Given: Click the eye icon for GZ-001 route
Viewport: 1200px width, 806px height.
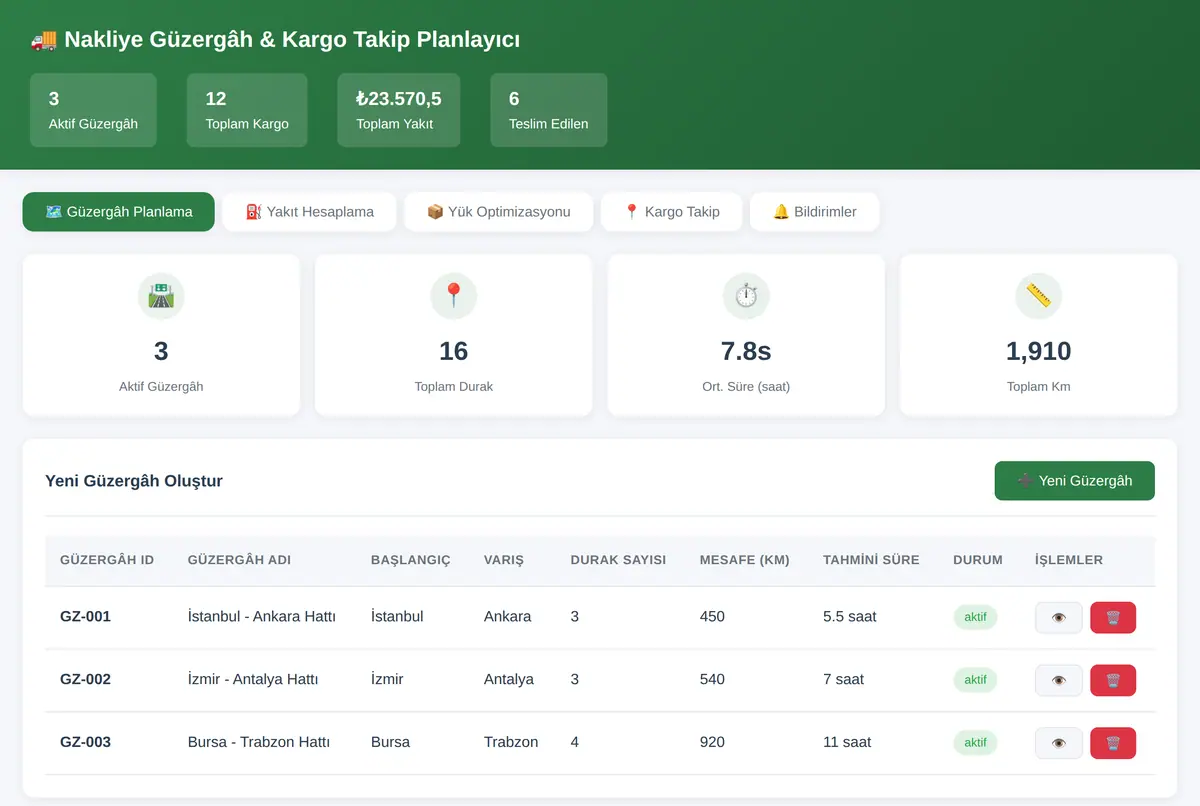Looking at the screenshot, I should [x=1059, y=618].
